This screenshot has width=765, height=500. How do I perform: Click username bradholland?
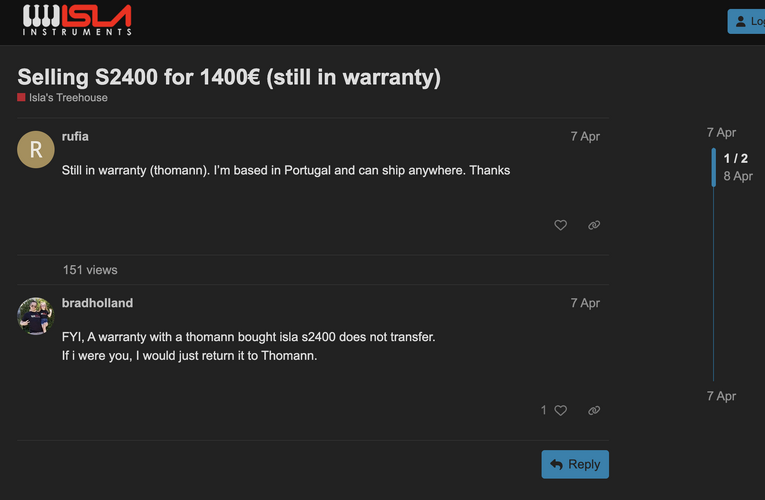[x=97, y=303]
